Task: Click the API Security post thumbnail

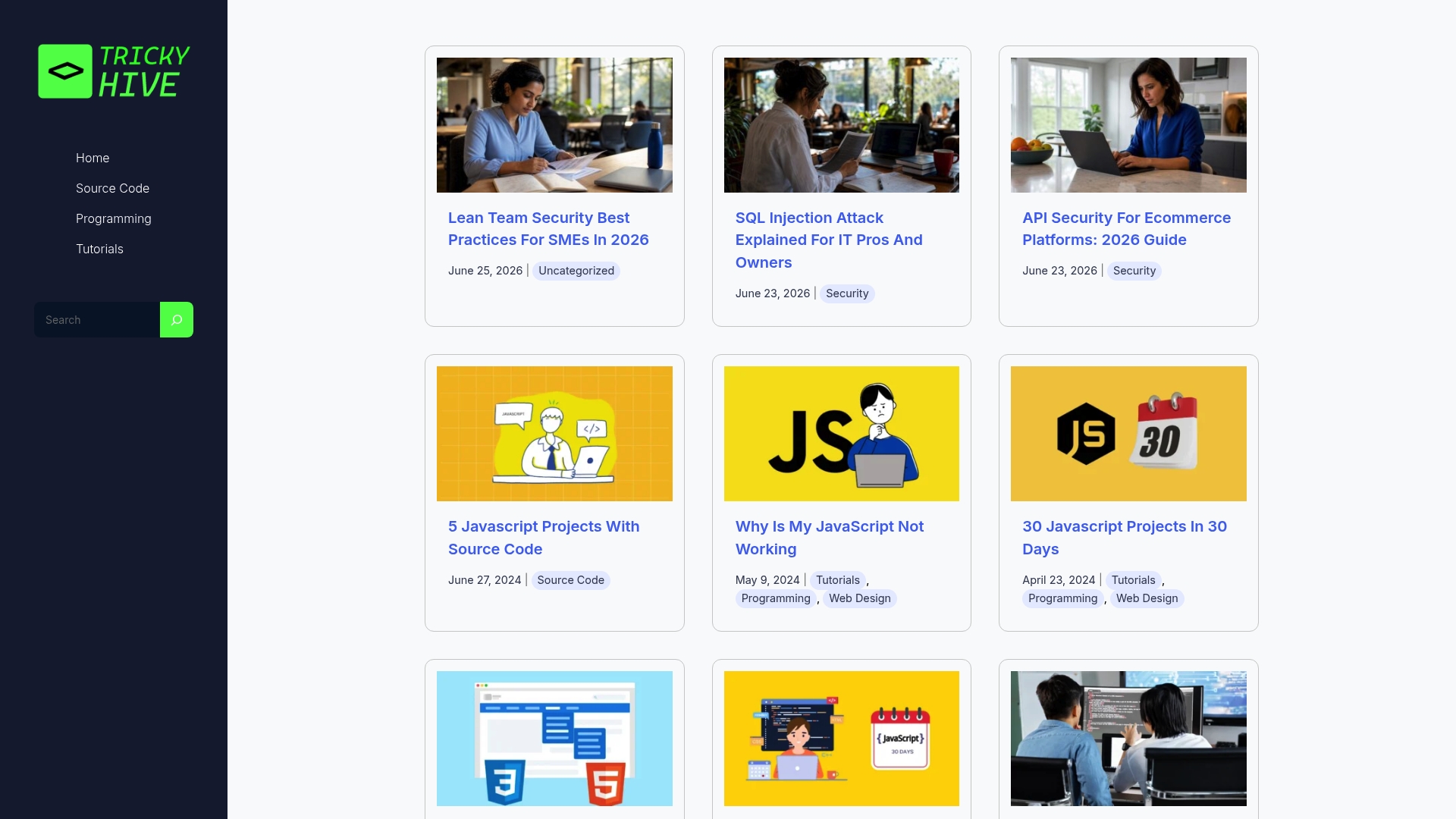Action: point(1128,125)
